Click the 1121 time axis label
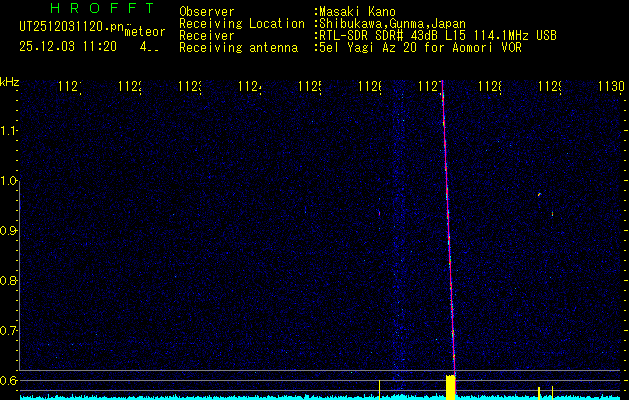 (69, 87)
